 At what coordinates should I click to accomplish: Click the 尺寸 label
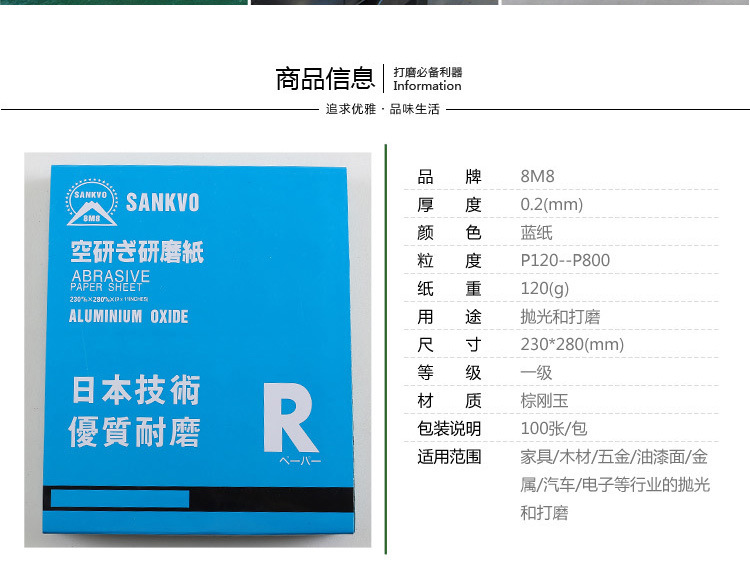pos(449,344)
